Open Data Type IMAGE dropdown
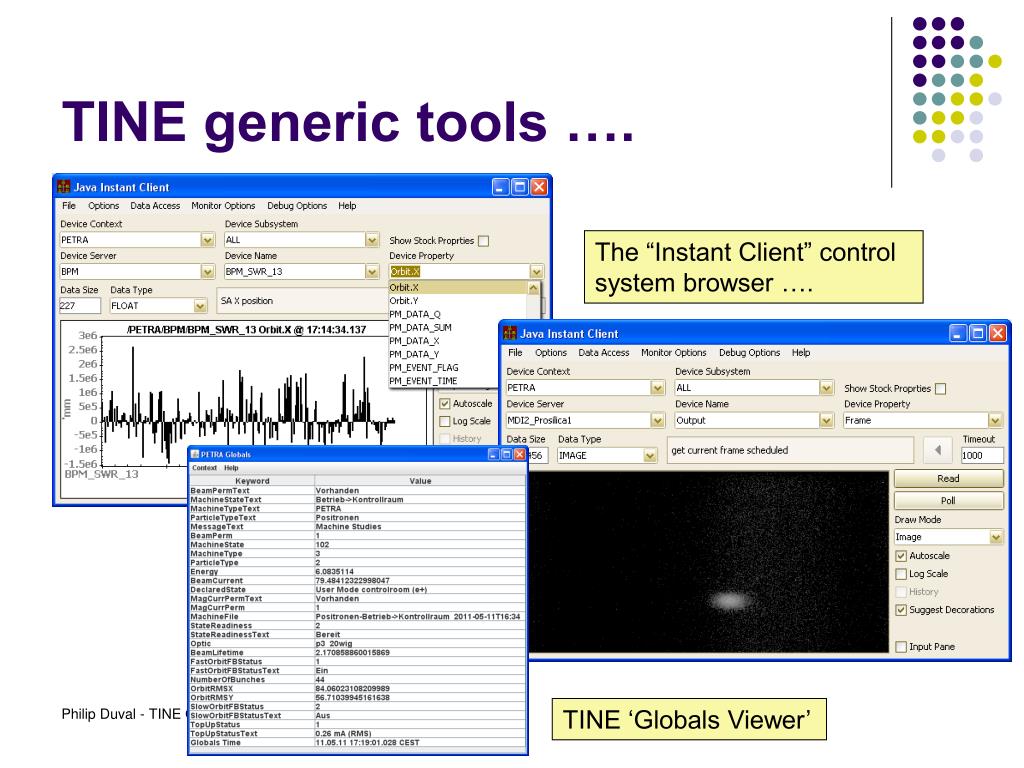This screenshot has width=1024, height=768. 650,456
